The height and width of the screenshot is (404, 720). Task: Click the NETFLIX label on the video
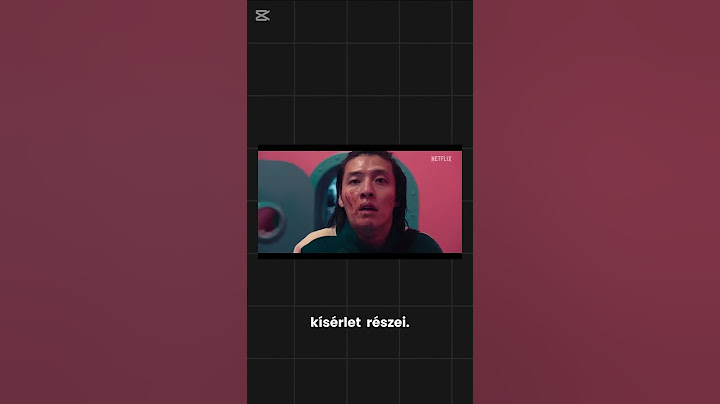441,159
